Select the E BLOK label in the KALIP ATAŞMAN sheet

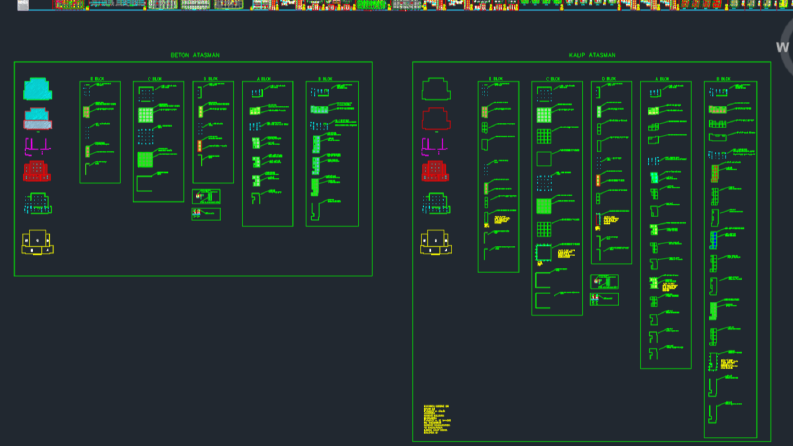coord(496,79)
